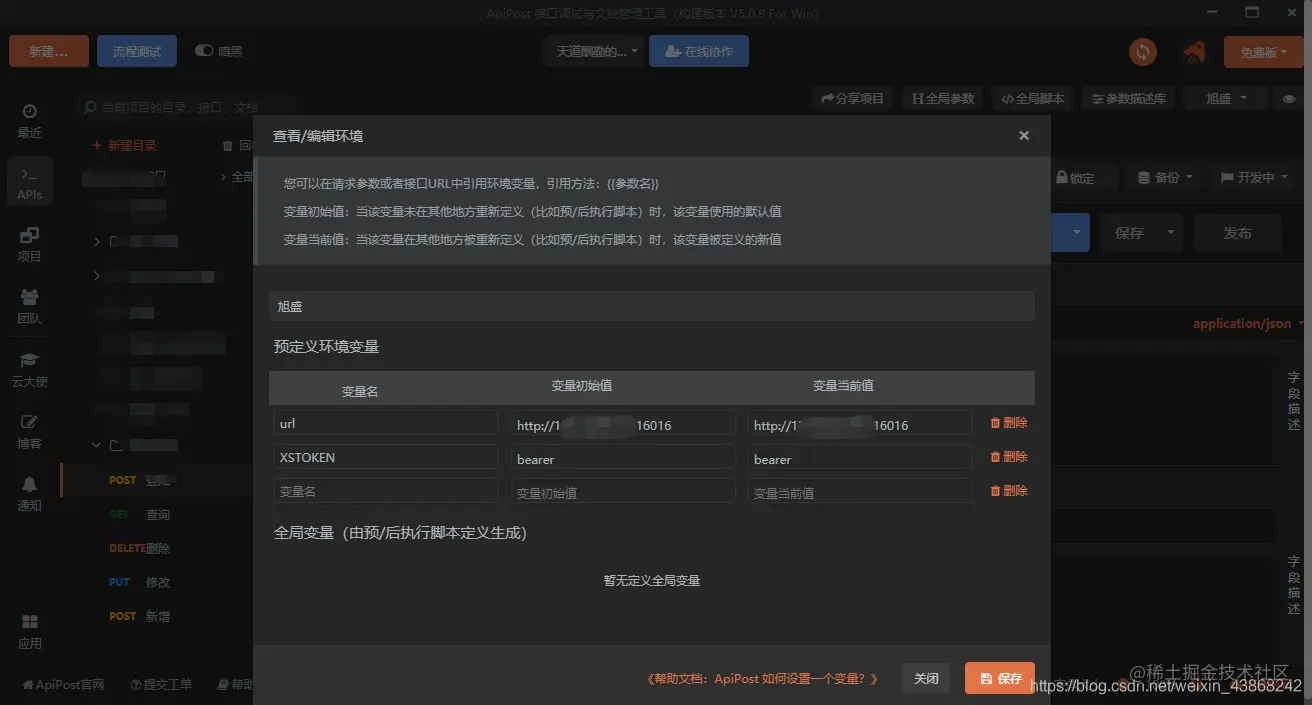Viewport: 1312px width, 705px height.
Task: Open 参数描述库 parameter description library
Action: 1128,98
